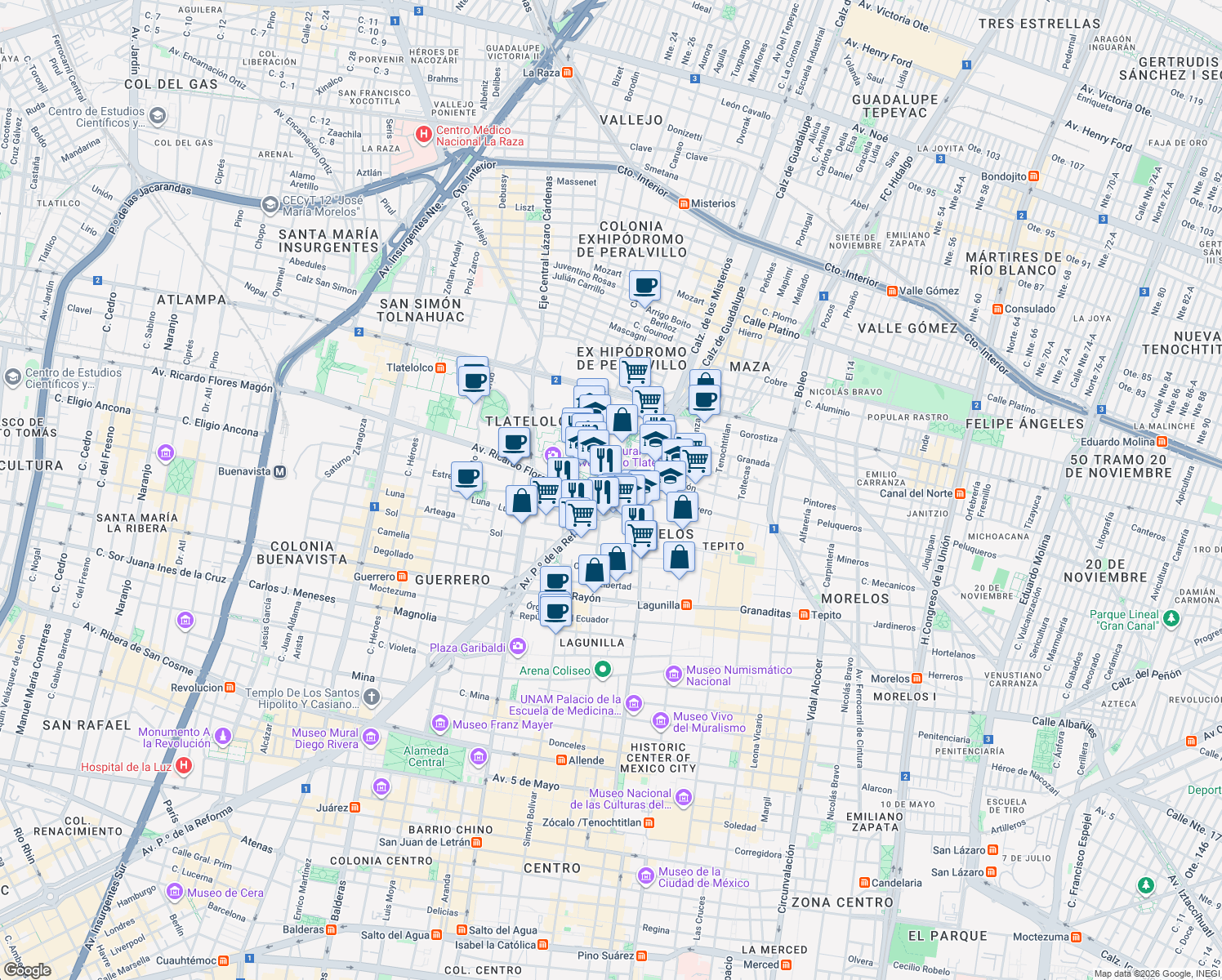Open the shopping cart pin in Ex Hipódromo de Peralvillo
Image resolution: width=1222 pixels, height=980 pixels.
(x=636, y=370)
